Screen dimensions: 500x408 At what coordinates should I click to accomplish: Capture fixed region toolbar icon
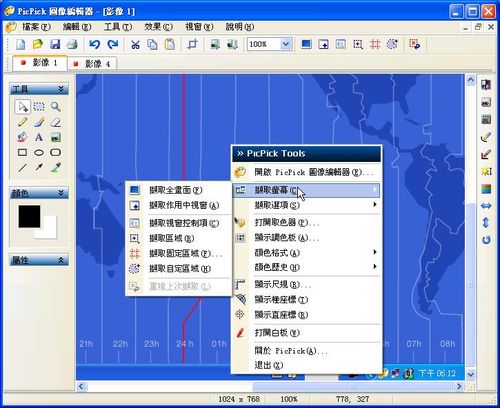tap(375, 44)
